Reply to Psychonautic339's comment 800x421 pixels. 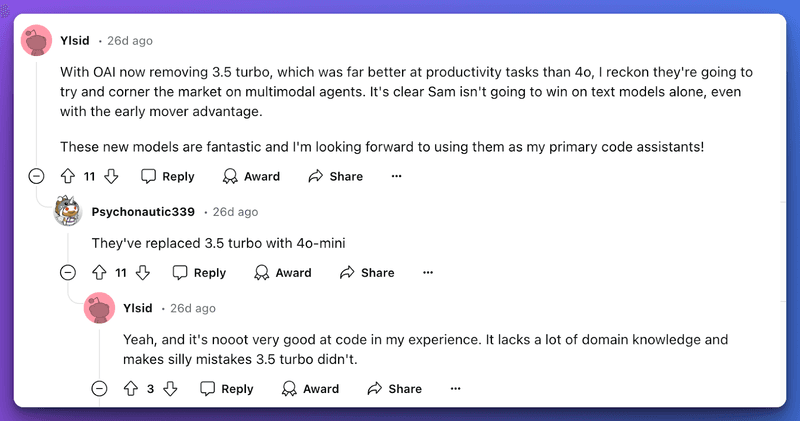point(199,273)
